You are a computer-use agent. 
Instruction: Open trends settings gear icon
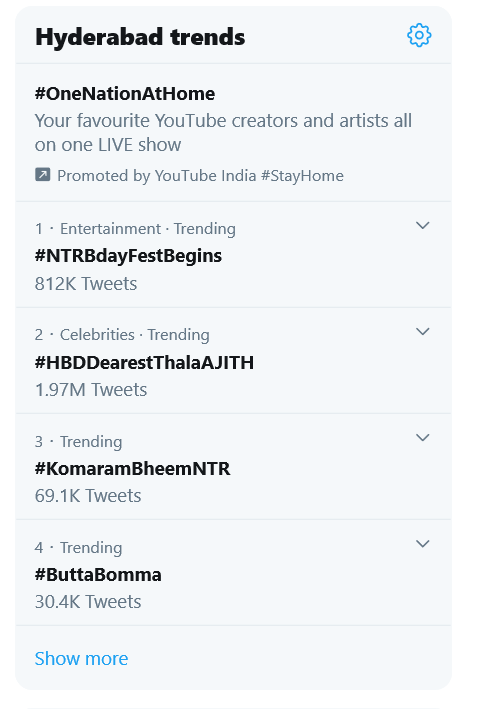[x=419, y=35]
